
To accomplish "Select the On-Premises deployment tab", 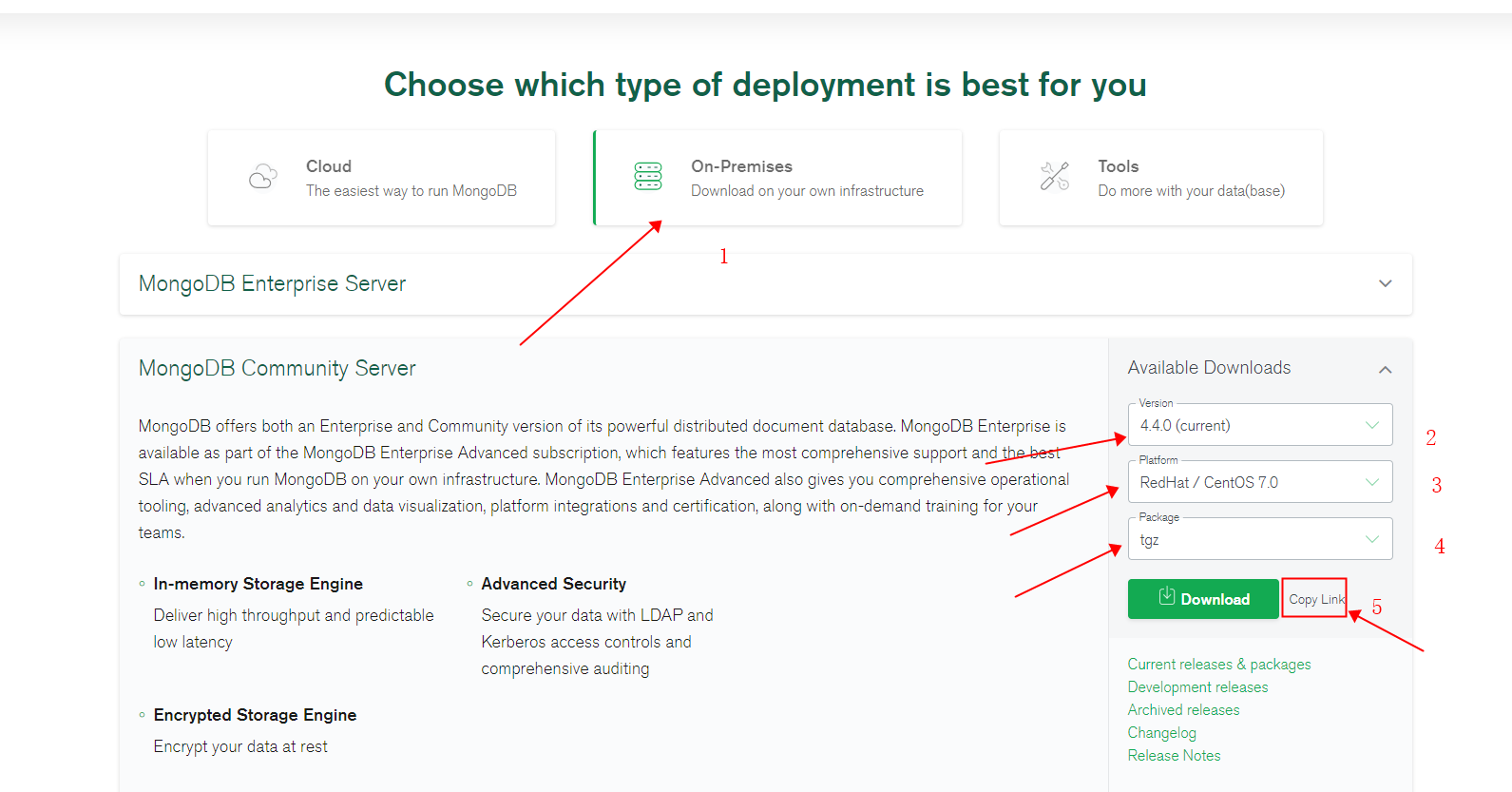I will (x=777, y=178).
